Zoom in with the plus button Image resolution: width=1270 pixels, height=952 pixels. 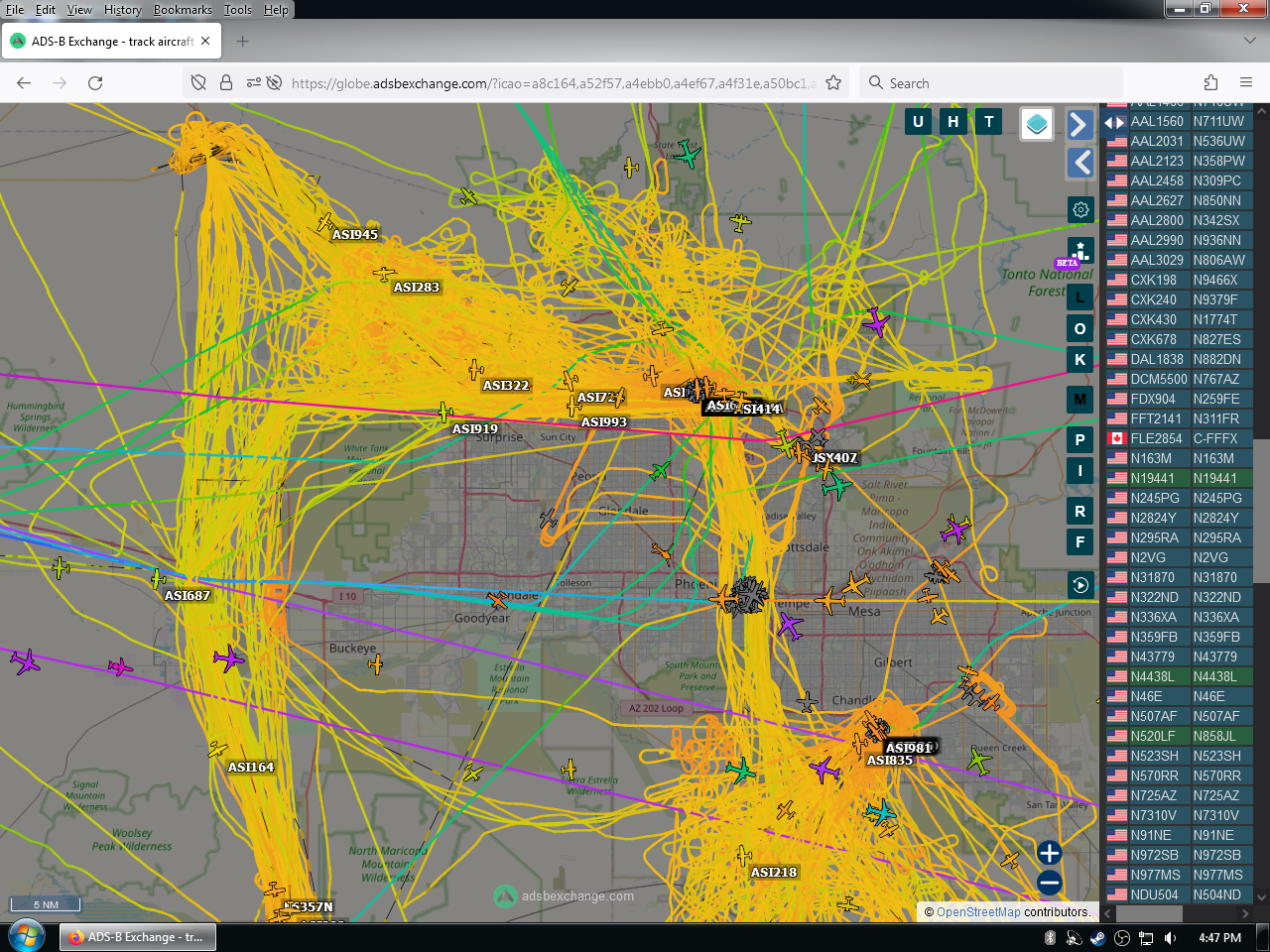pyautogui.click(x=1049, y=853)
